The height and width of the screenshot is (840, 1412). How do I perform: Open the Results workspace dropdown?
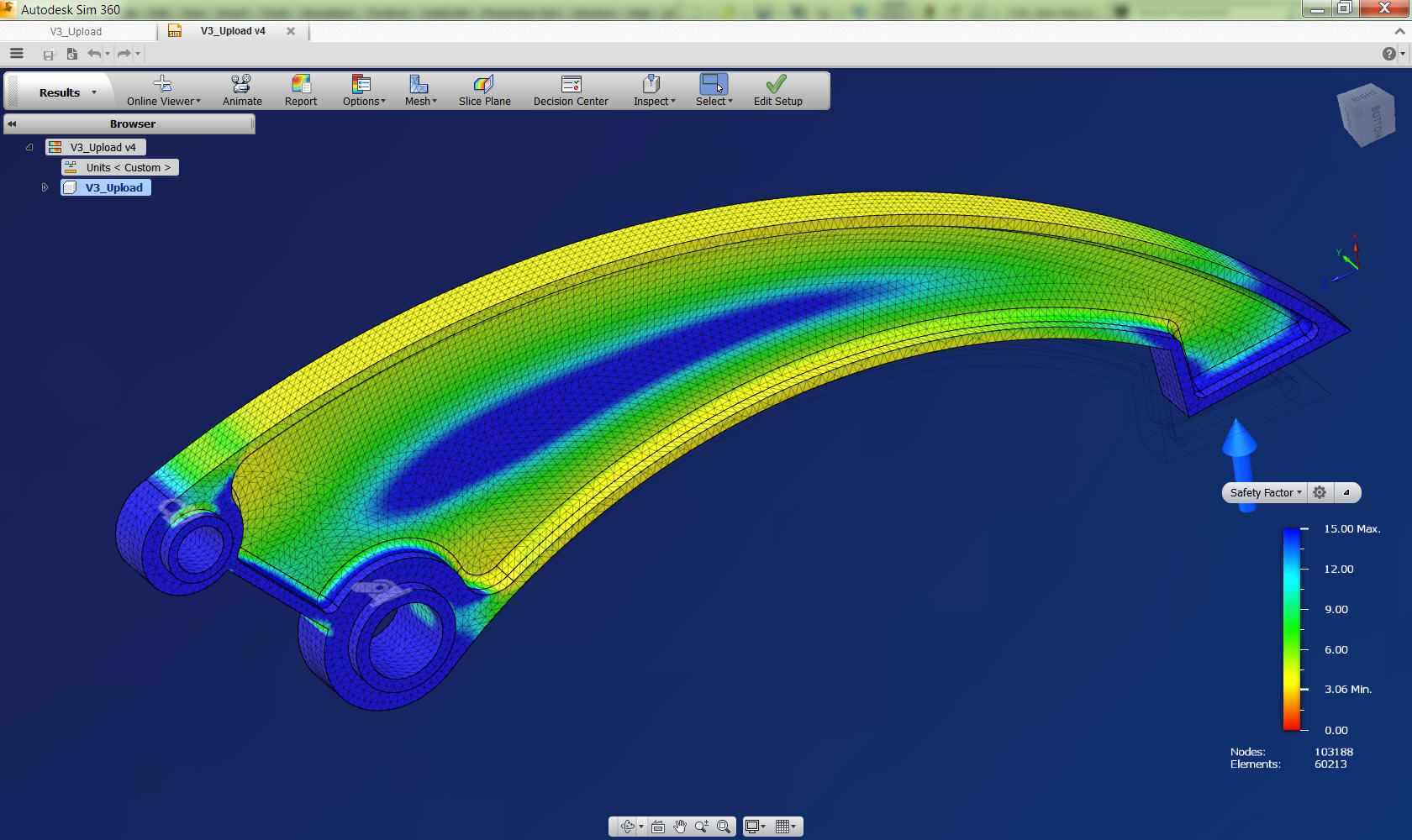tap(67, 92)
